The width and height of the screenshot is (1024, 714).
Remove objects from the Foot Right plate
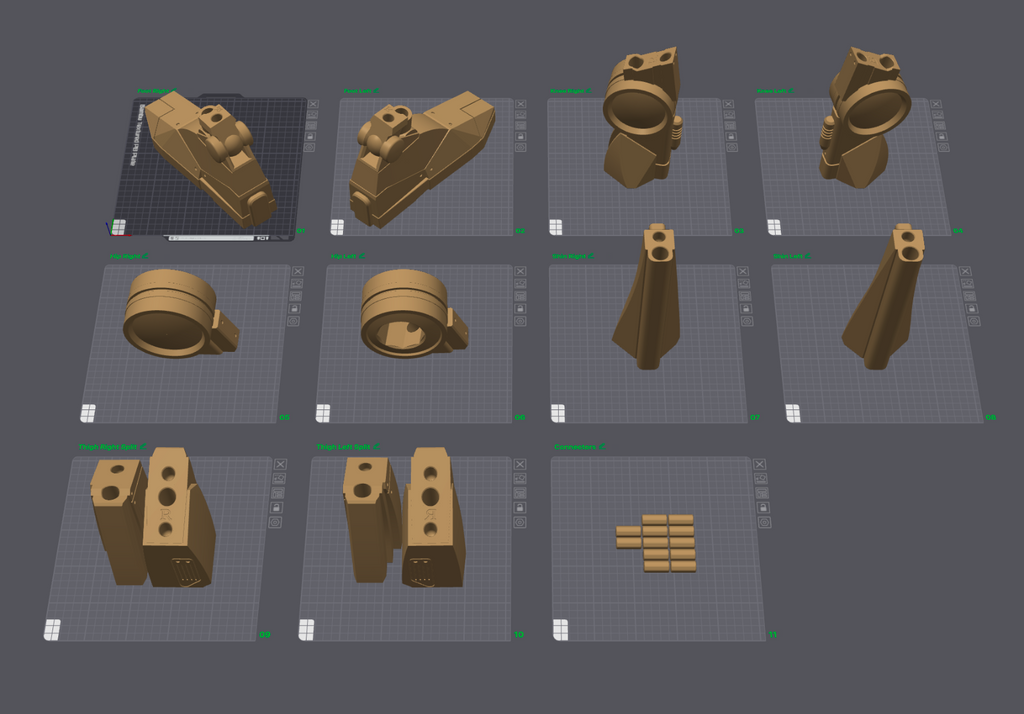click(313, 104)
